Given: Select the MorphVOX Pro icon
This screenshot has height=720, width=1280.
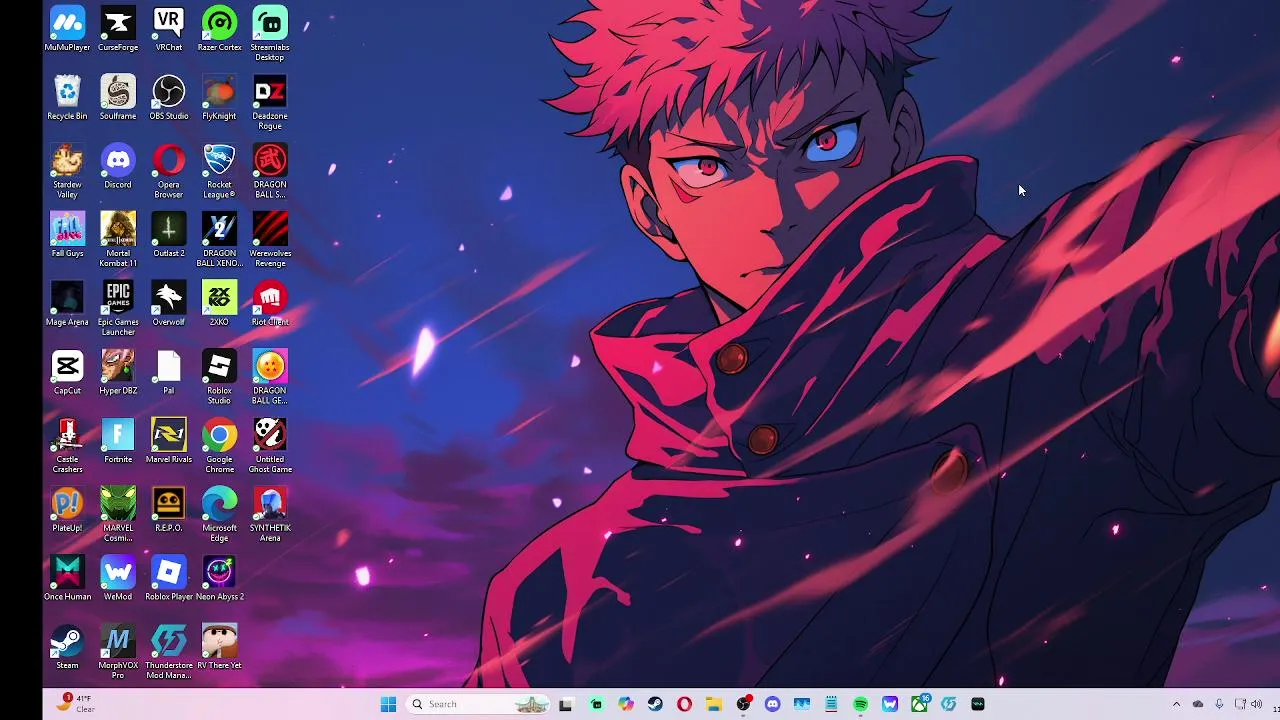Looking at the screenshot, I should 118,653.
